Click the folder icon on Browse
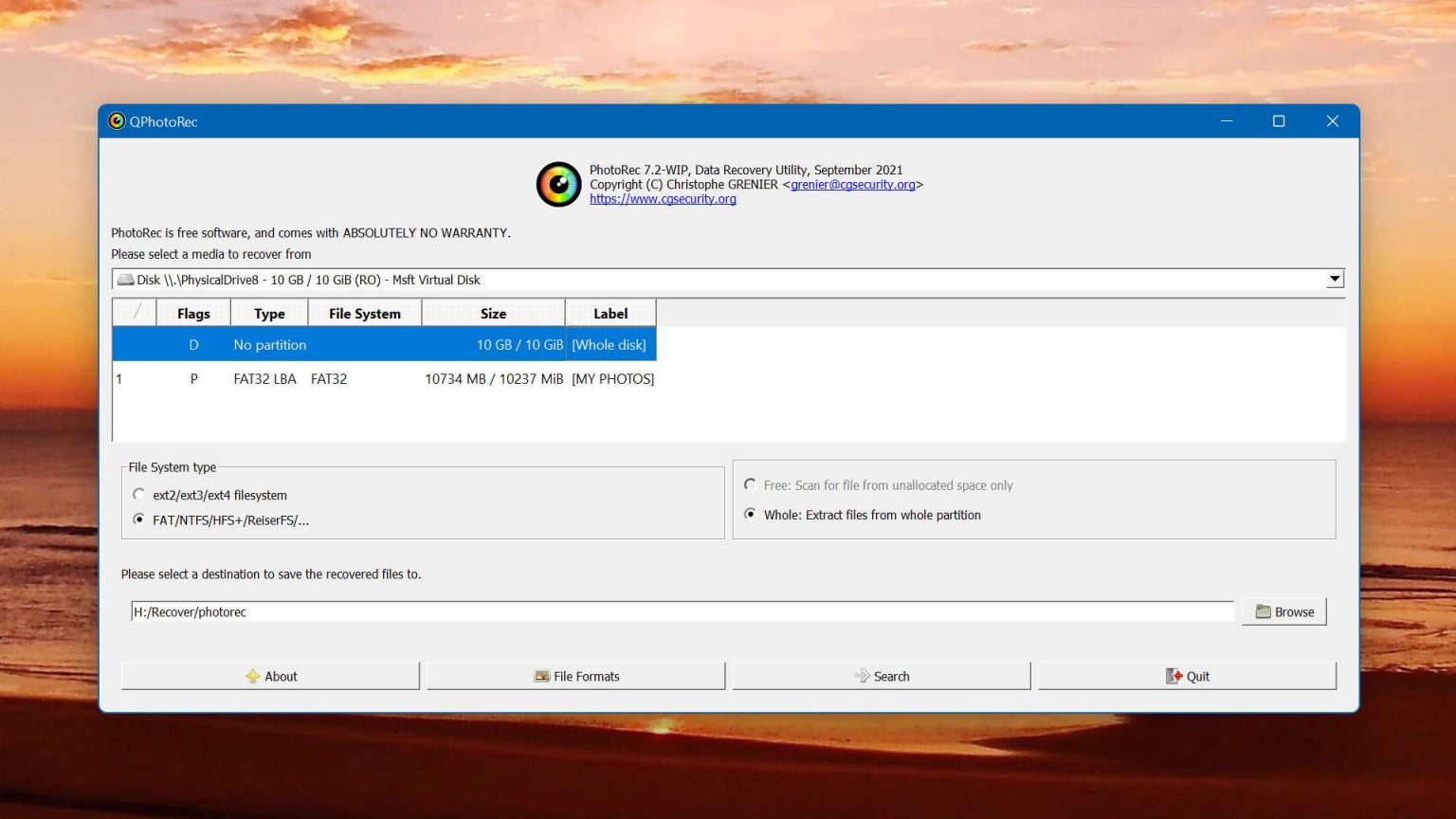This screenshot has height=819, width=1456. (1263, 611)
